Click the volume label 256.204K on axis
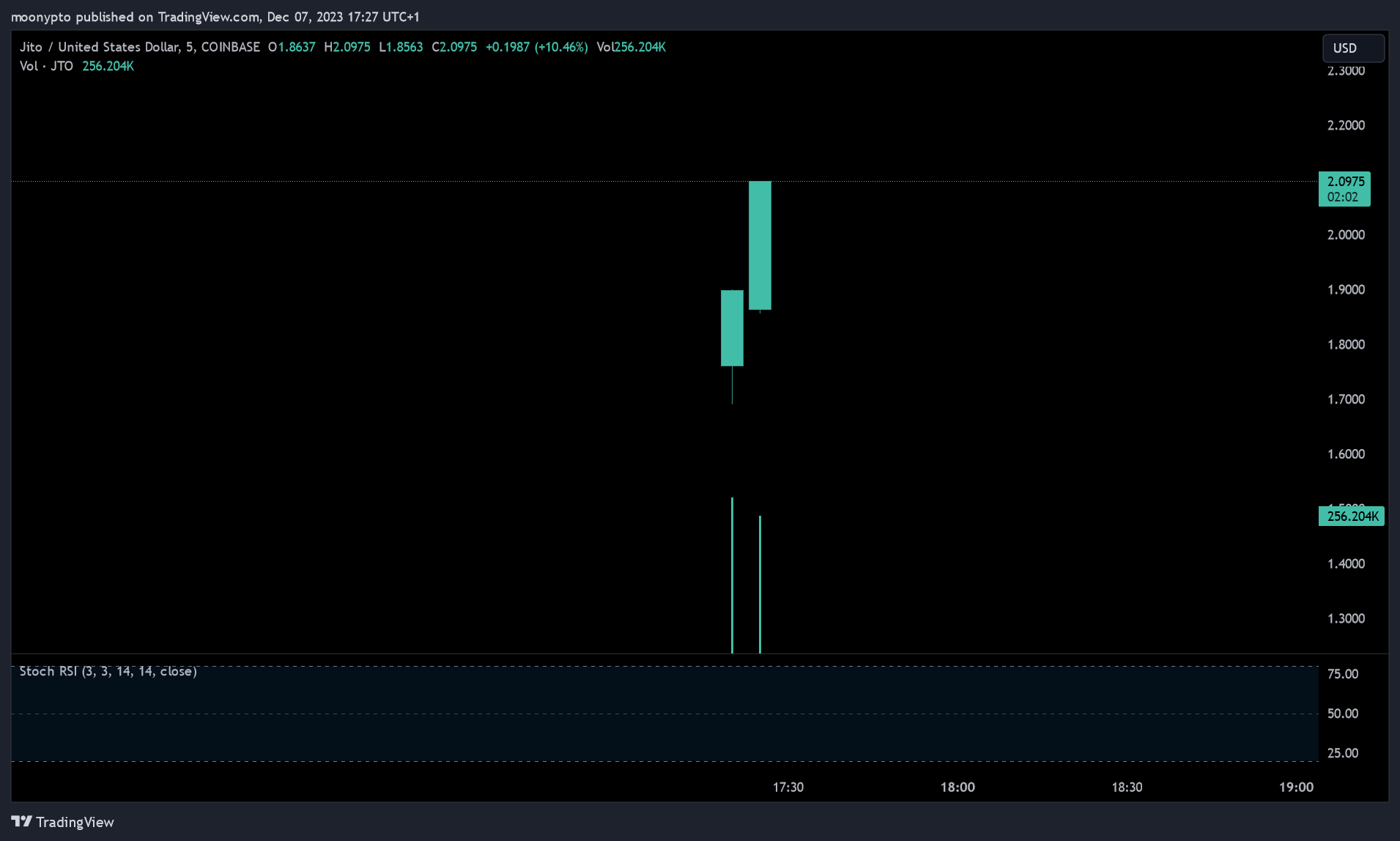This screenshot has height=841, width=1400. [x=1352, y=516]
